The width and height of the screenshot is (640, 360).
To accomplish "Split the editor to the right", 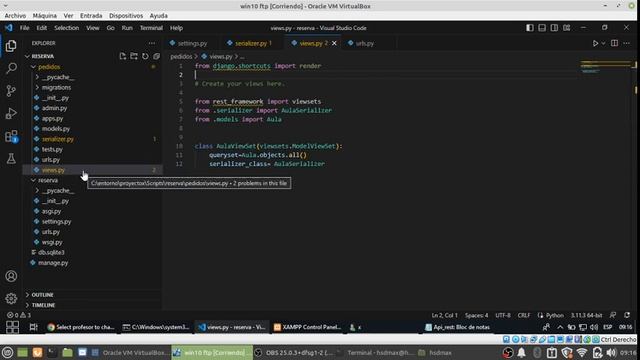I will tap(614, 43).
